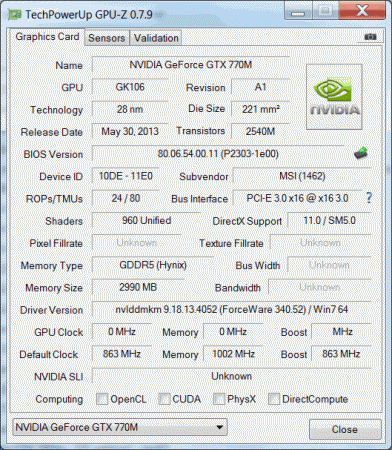Click the Memory Size field 2990 MB

coord(138,287)
